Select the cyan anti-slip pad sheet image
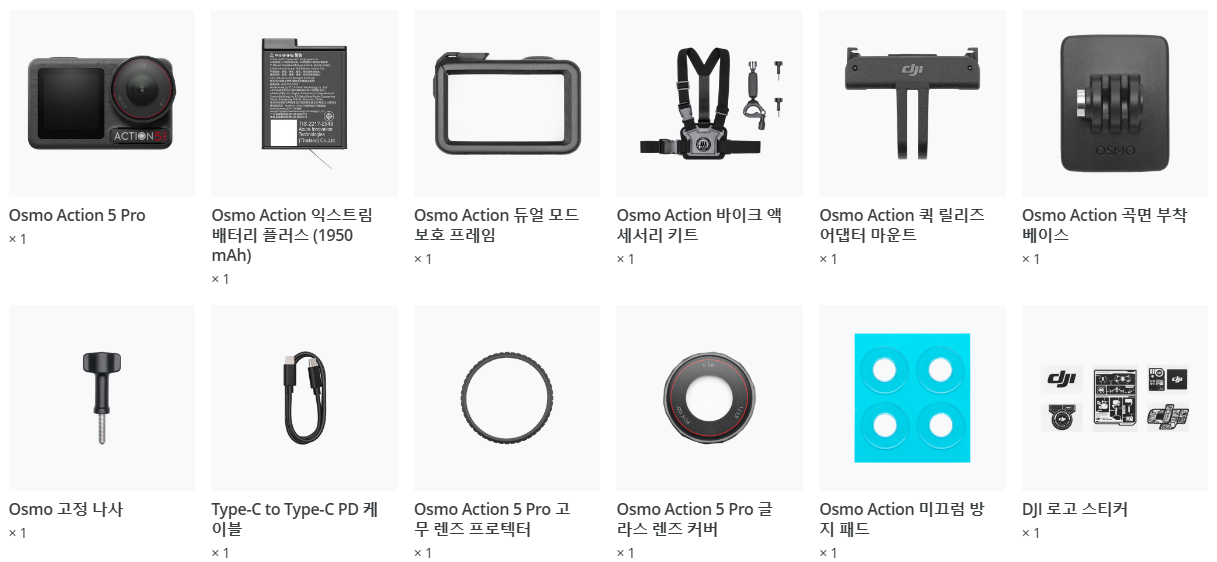Image resolution: width=1217 pixels, height=562 pixels. [x=912, y=398]
